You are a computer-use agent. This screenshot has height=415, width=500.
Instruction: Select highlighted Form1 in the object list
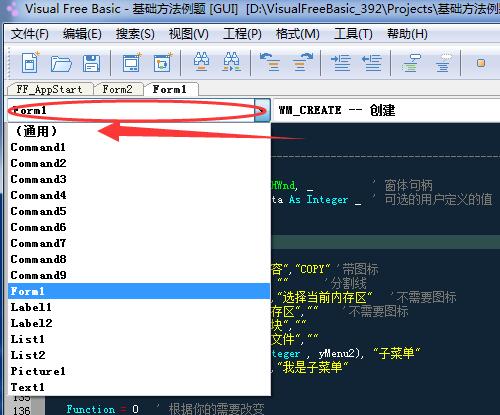tap(139, 291)
